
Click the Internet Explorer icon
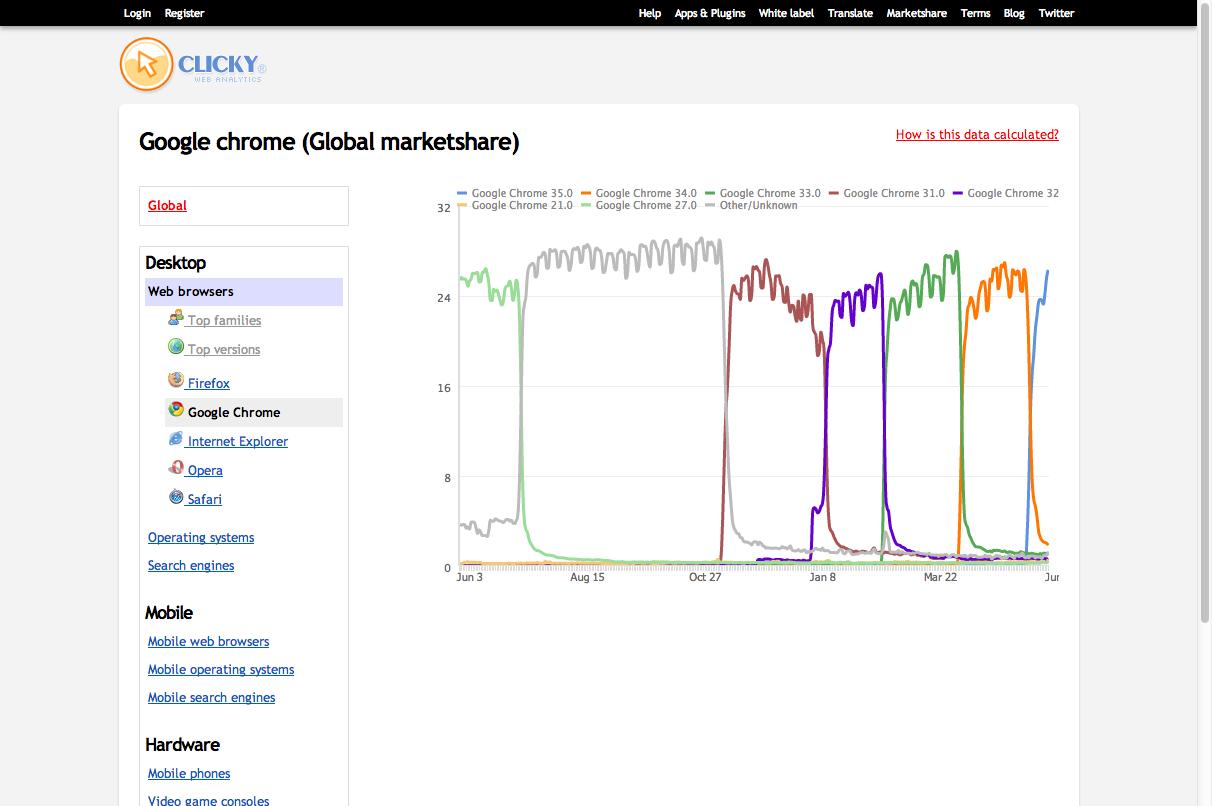pos(176,439)
